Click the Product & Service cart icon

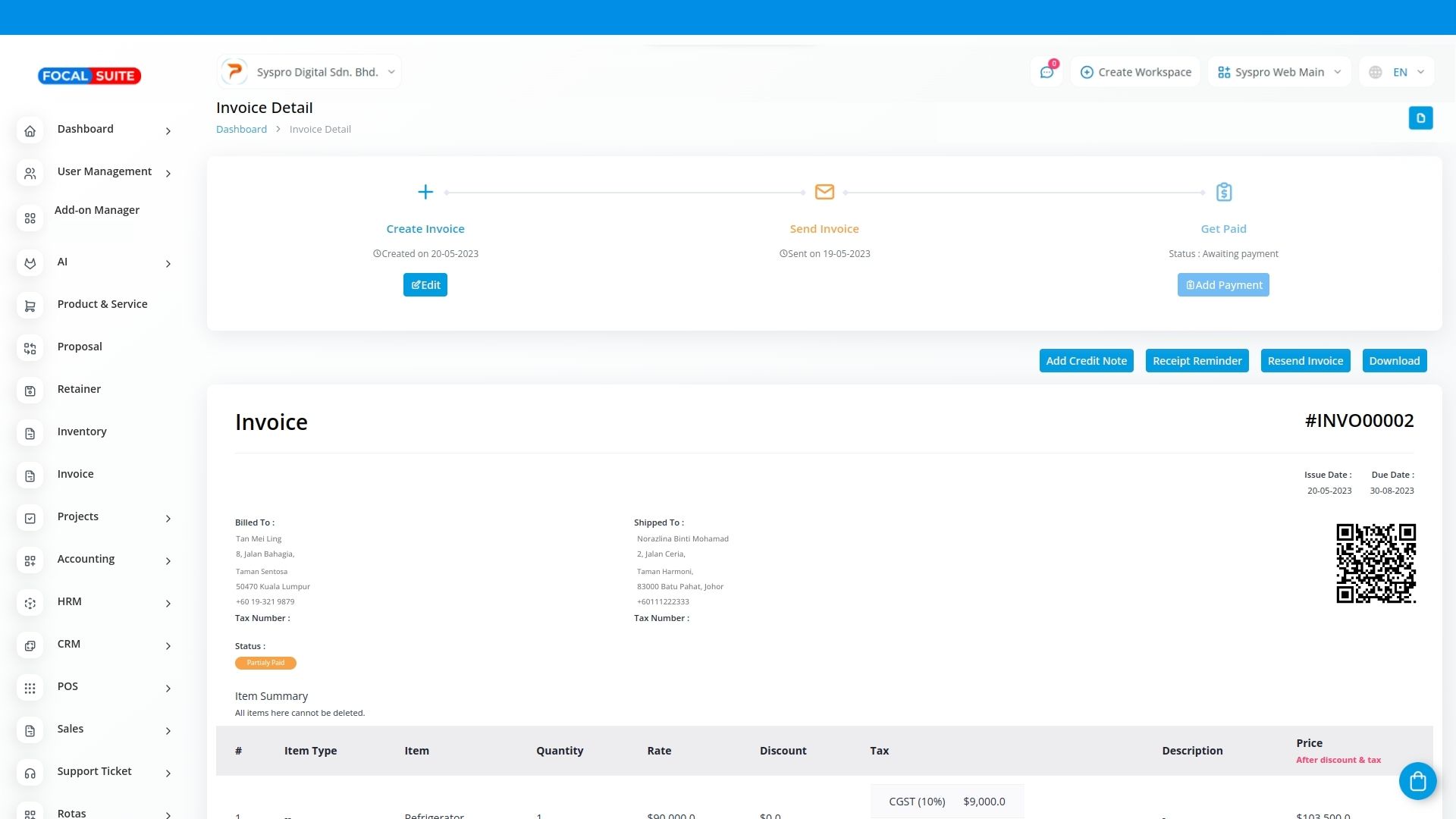[30, 306]
